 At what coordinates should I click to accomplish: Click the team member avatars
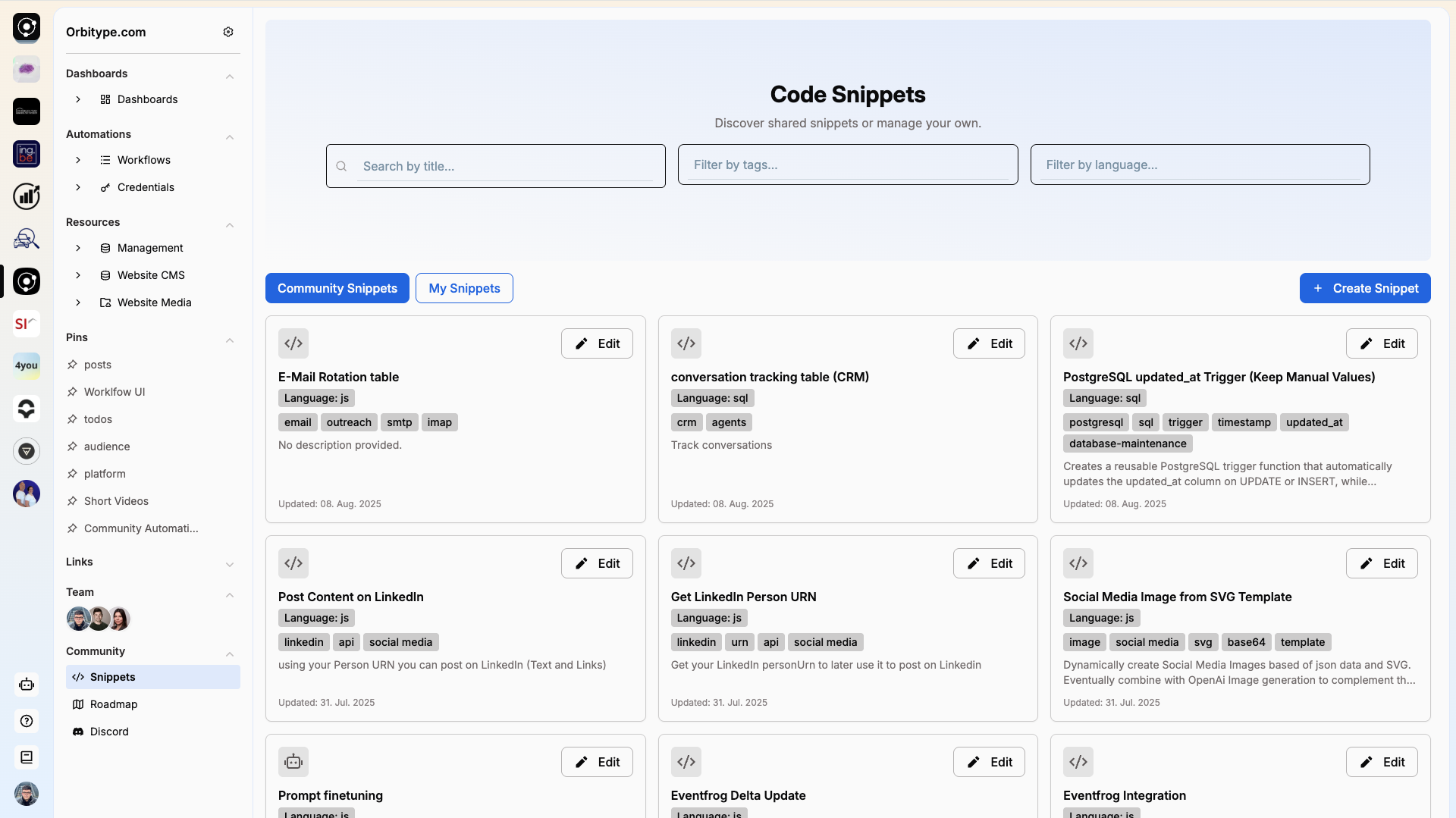tap(99, 619)
